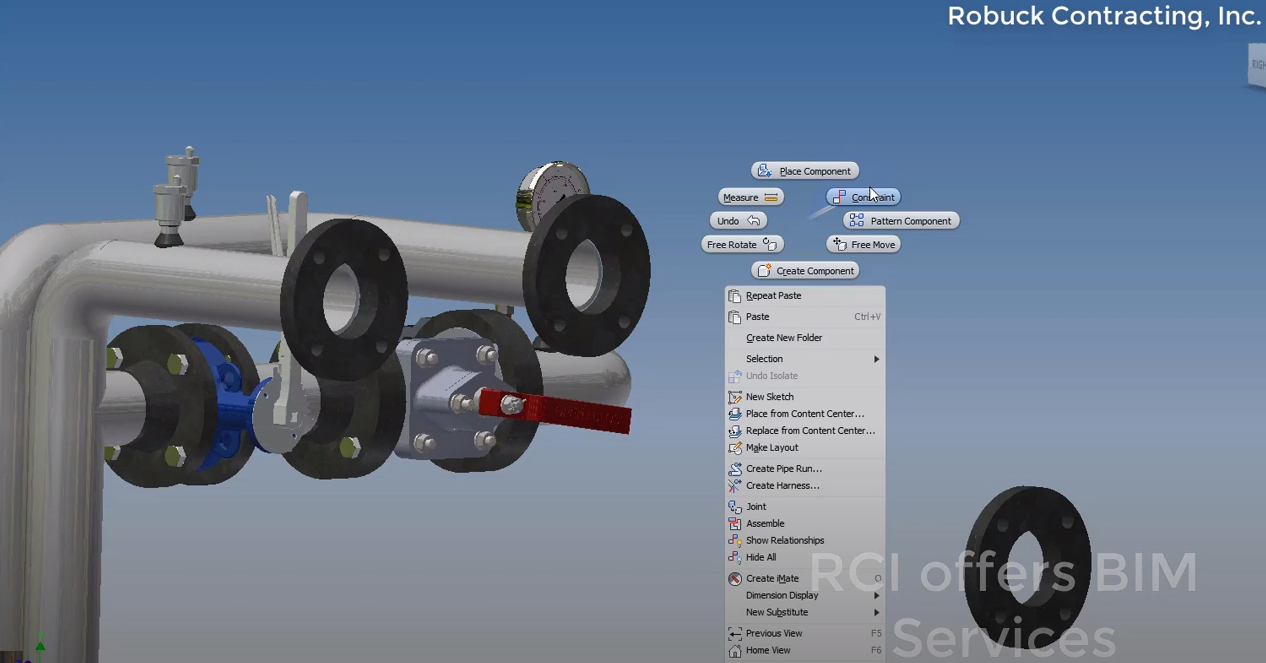Click the Make Layout icon
The width and height of the screenshot is (1266, 663).
735,448
